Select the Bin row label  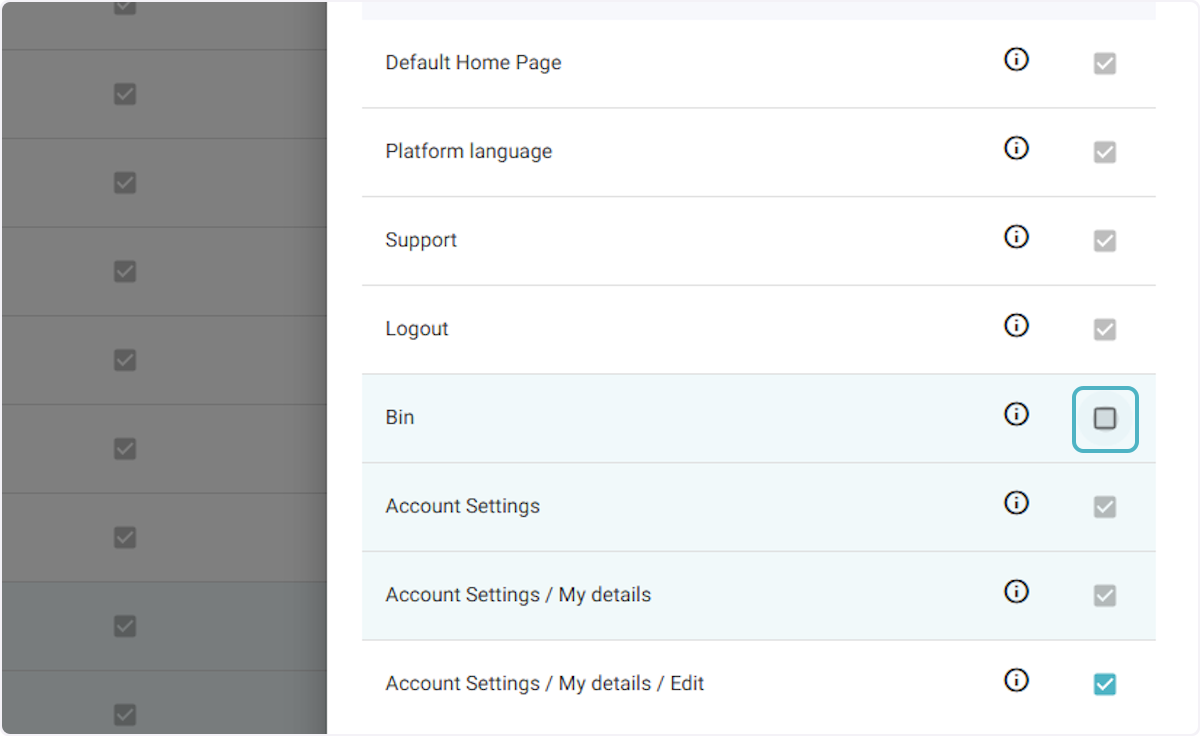(x=399, y=418)
